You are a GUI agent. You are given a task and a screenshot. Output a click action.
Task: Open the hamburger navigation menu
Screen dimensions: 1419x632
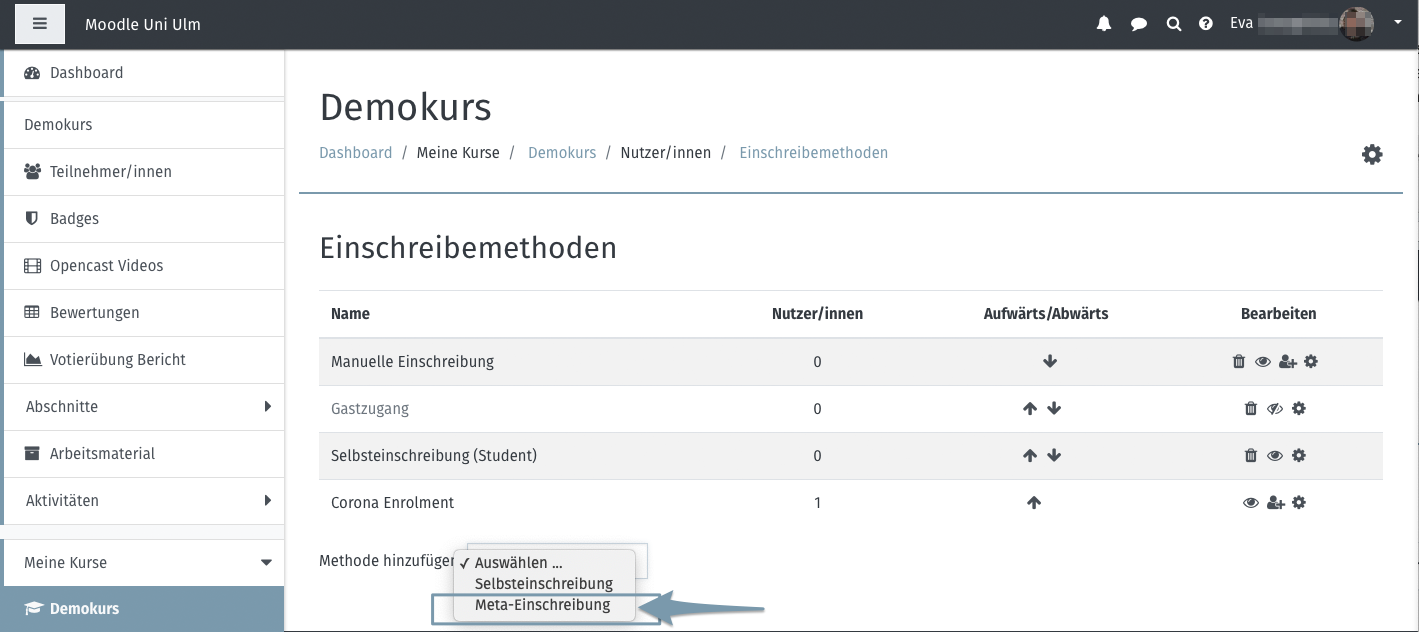[x=40, y=24]
